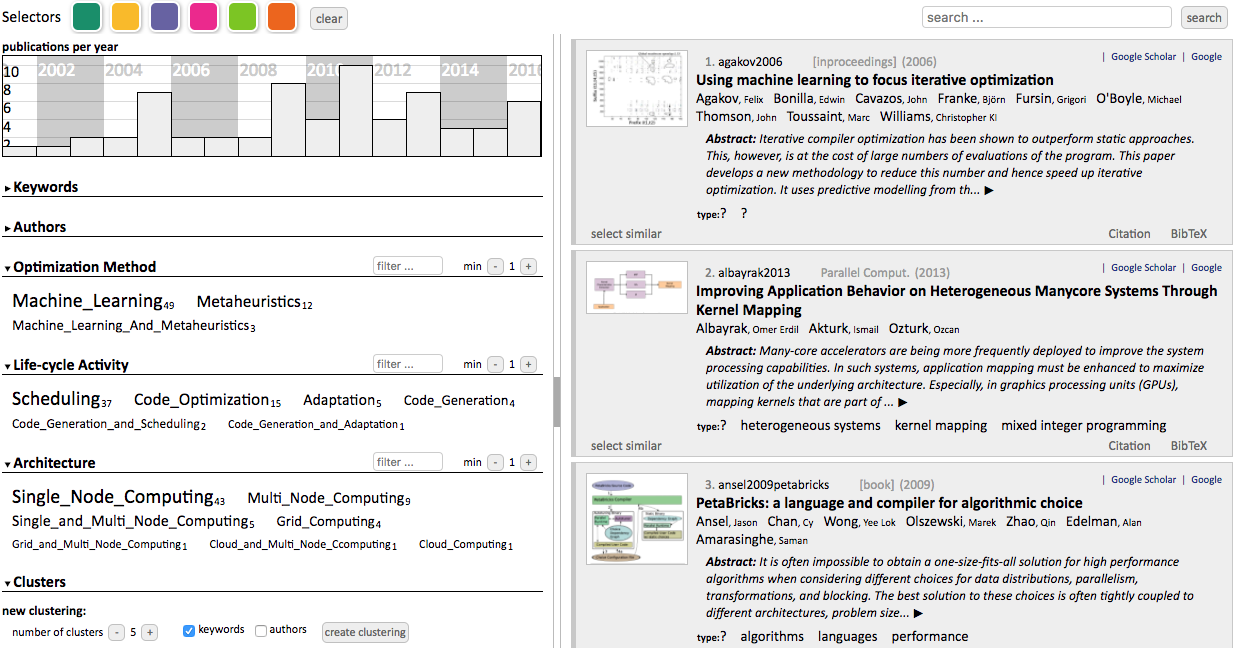Decrease Optimization Method min count

tap(495, 267)
